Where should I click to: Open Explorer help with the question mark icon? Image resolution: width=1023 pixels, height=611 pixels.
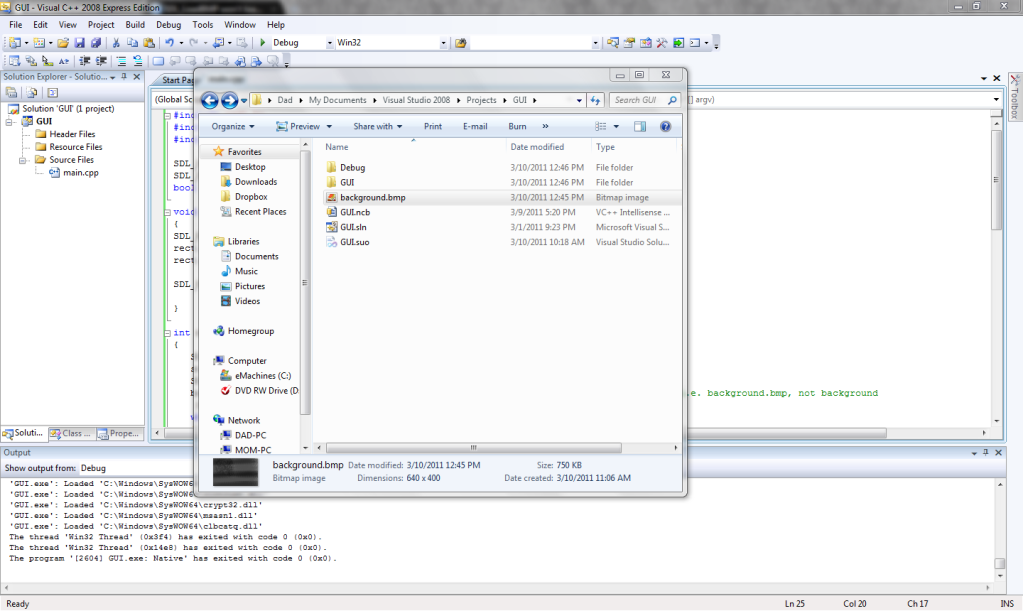(665, 127)
